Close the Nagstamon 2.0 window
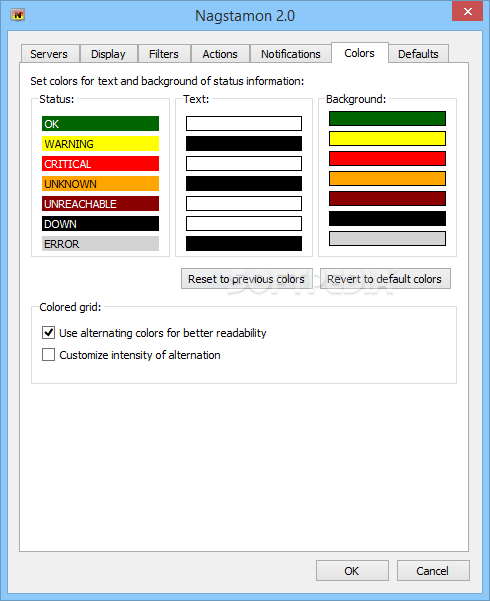The height and width of the screenshot is (601, 490). click(x=467, y=11)
